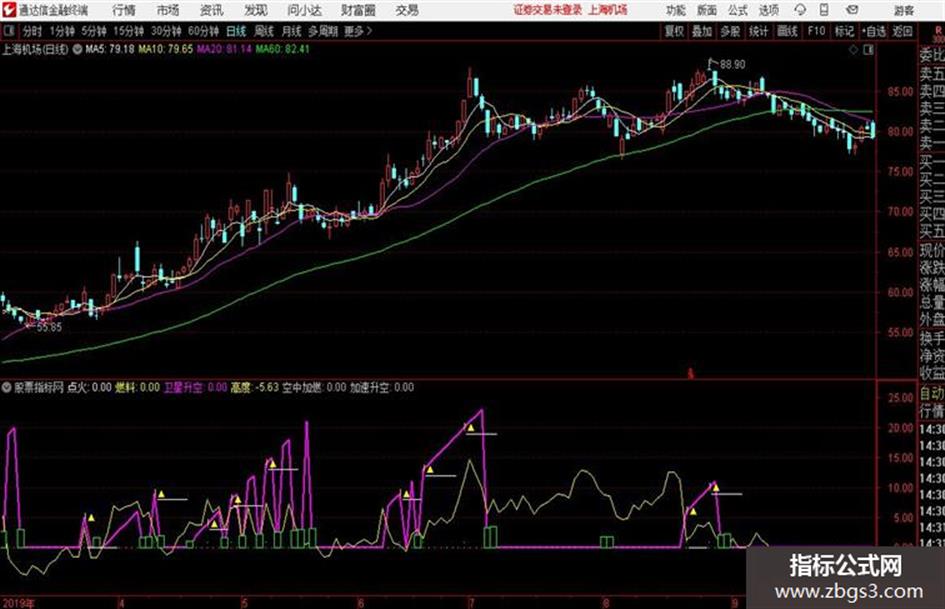
Task: Select the 月线 monthly period
Action: coord(292,31)
